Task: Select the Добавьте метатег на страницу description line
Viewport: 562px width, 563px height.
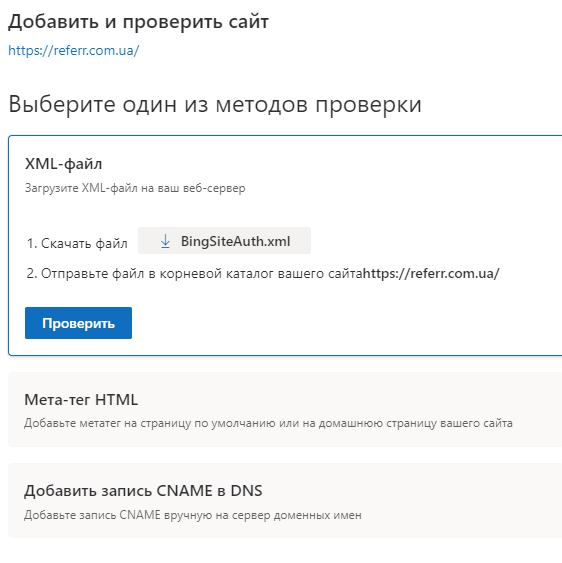Action: 268,423
